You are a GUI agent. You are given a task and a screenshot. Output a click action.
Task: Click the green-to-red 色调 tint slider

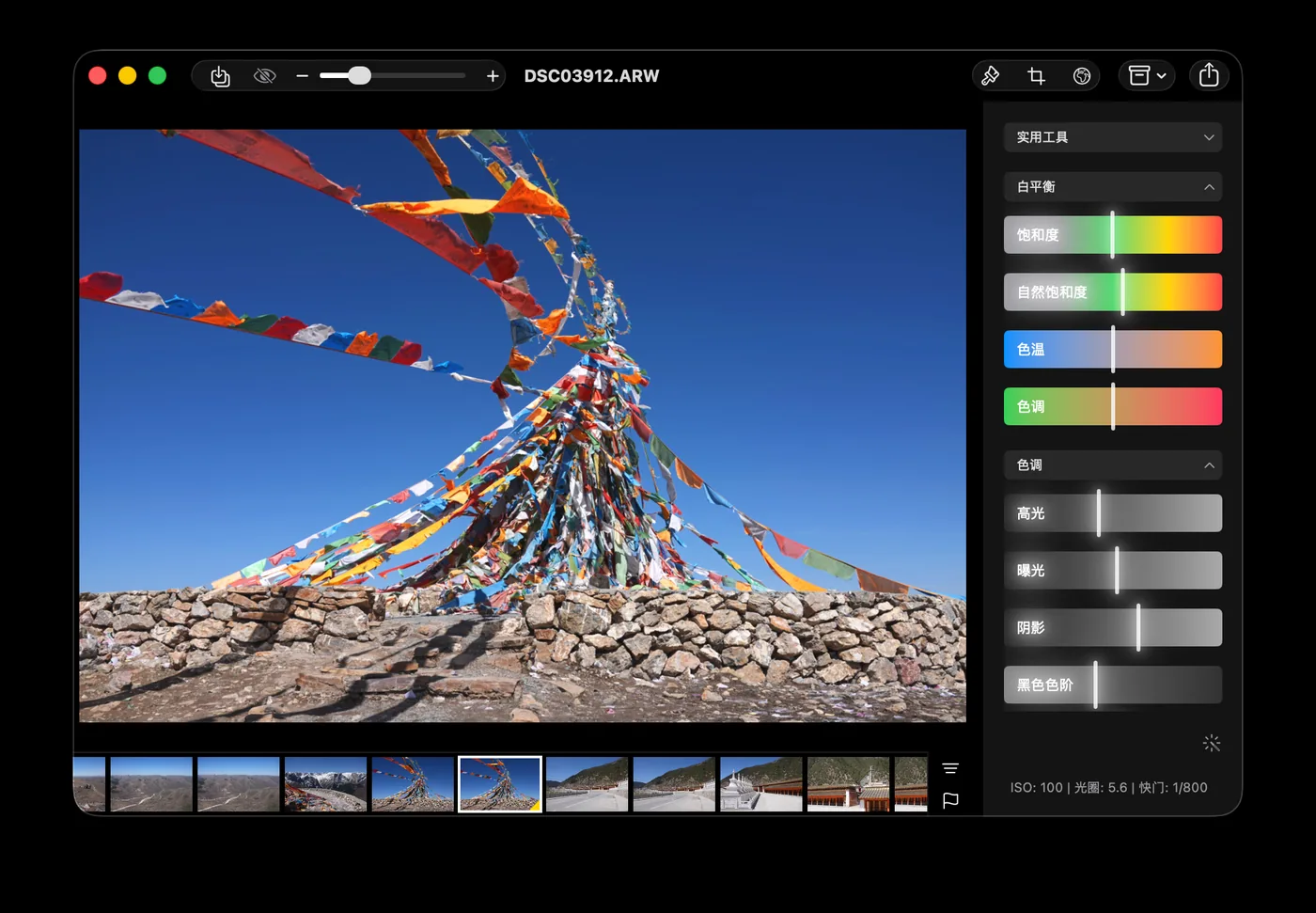pos(1113,407)
